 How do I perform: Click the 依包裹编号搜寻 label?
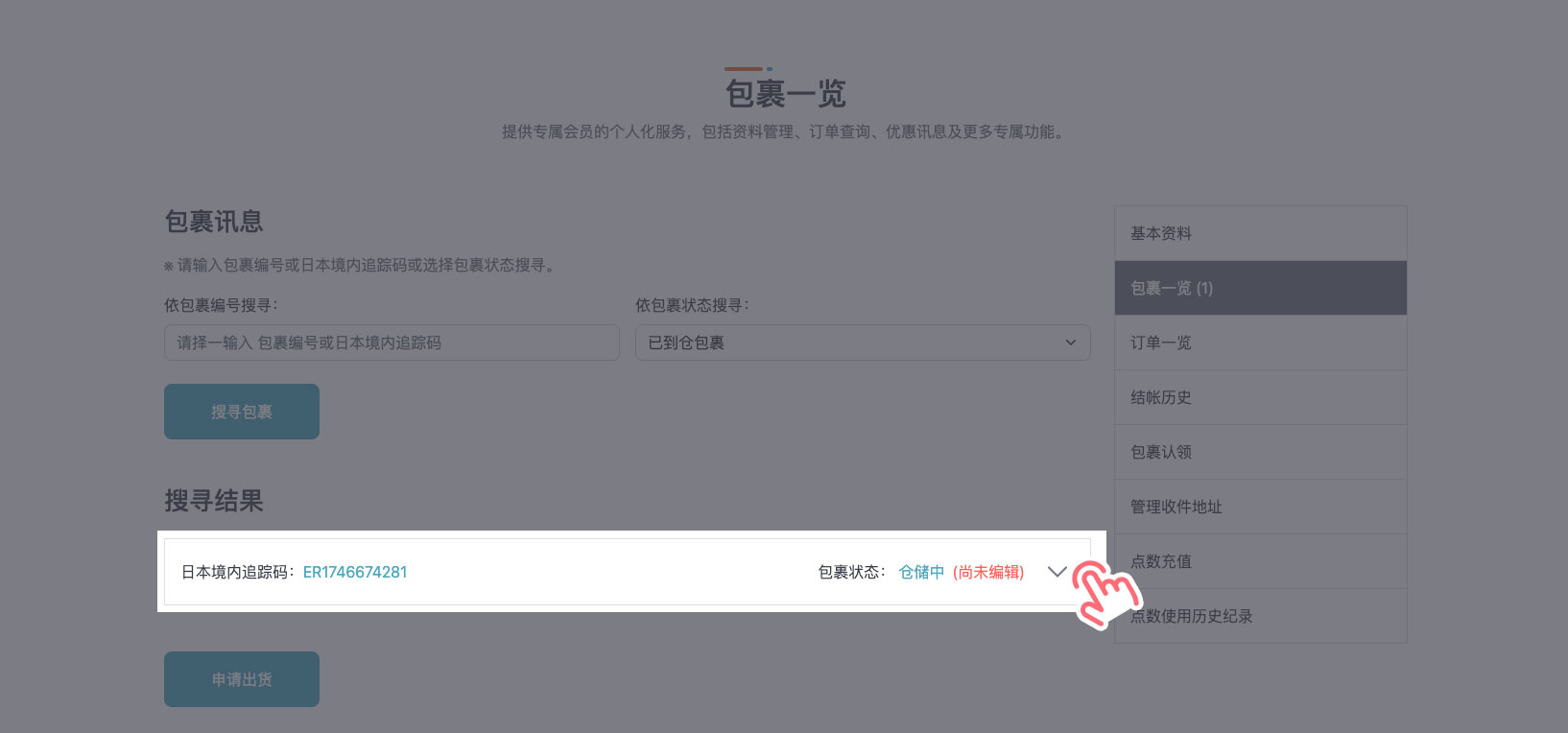click(x=221, y=305)
